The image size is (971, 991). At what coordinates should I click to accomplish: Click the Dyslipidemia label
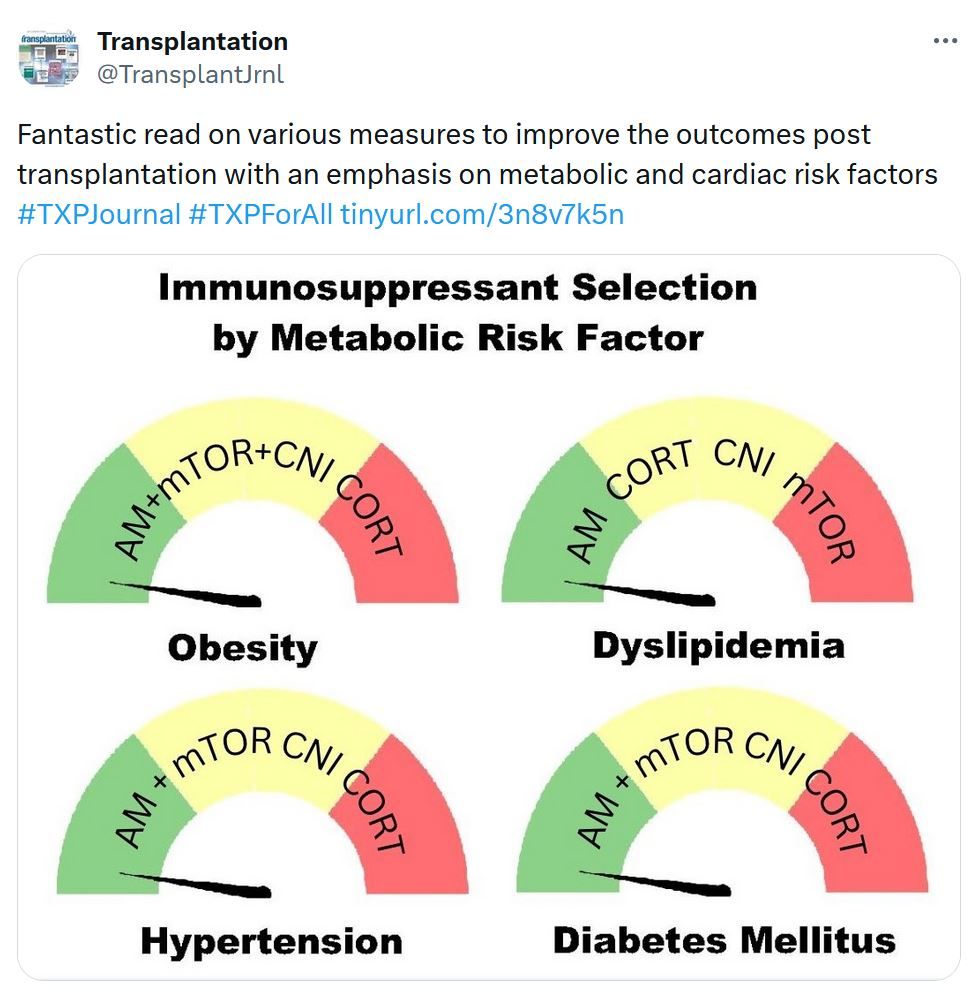tap(719, 646)
